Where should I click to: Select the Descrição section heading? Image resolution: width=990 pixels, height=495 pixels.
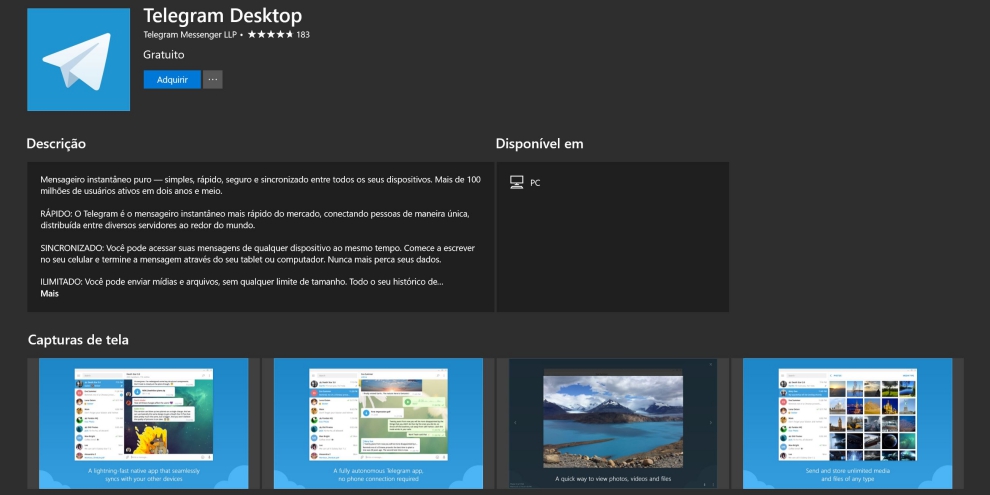coord(56,144)
